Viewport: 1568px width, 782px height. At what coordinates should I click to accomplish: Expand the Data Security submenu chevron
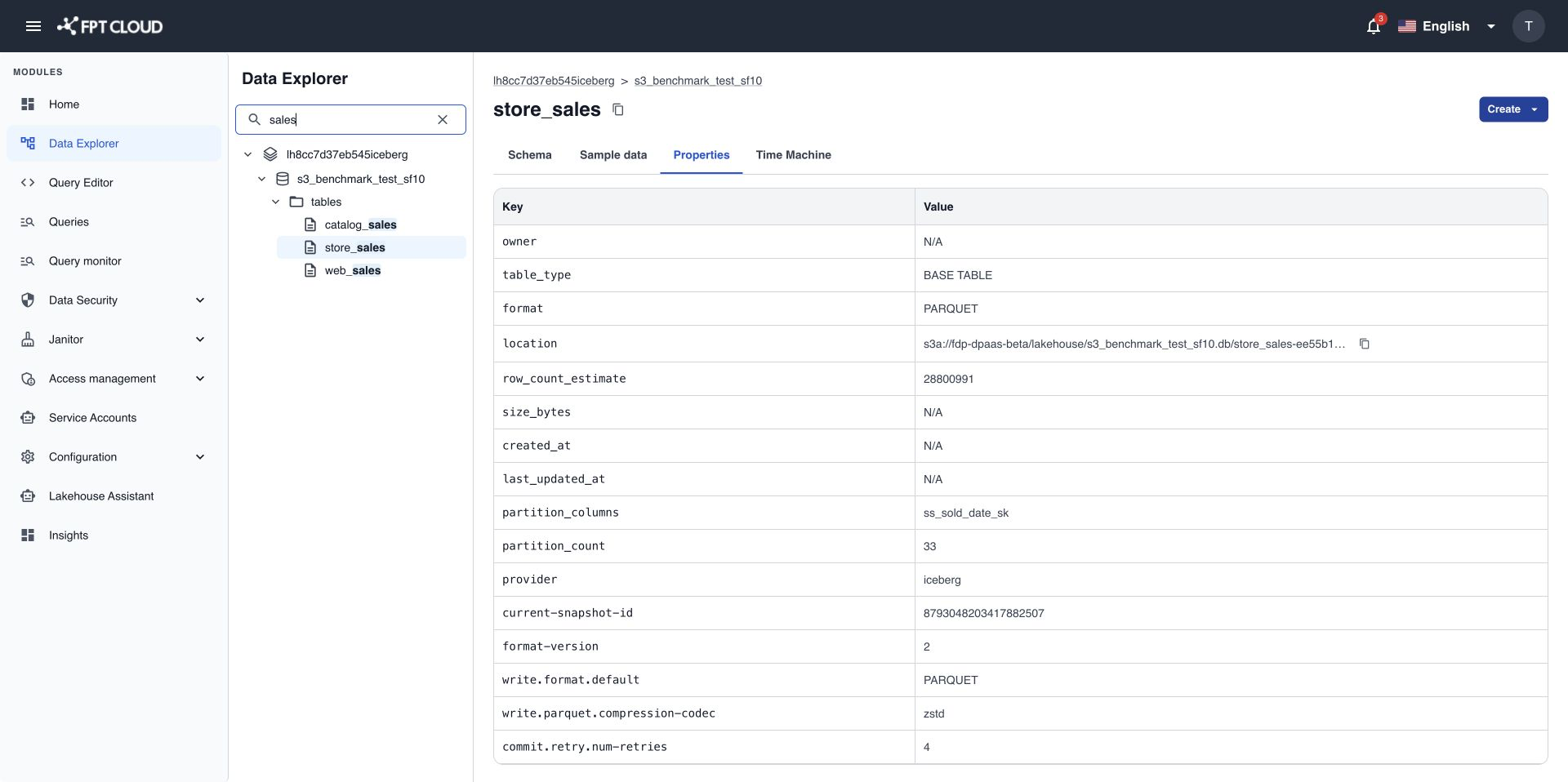tap(200, 300)
